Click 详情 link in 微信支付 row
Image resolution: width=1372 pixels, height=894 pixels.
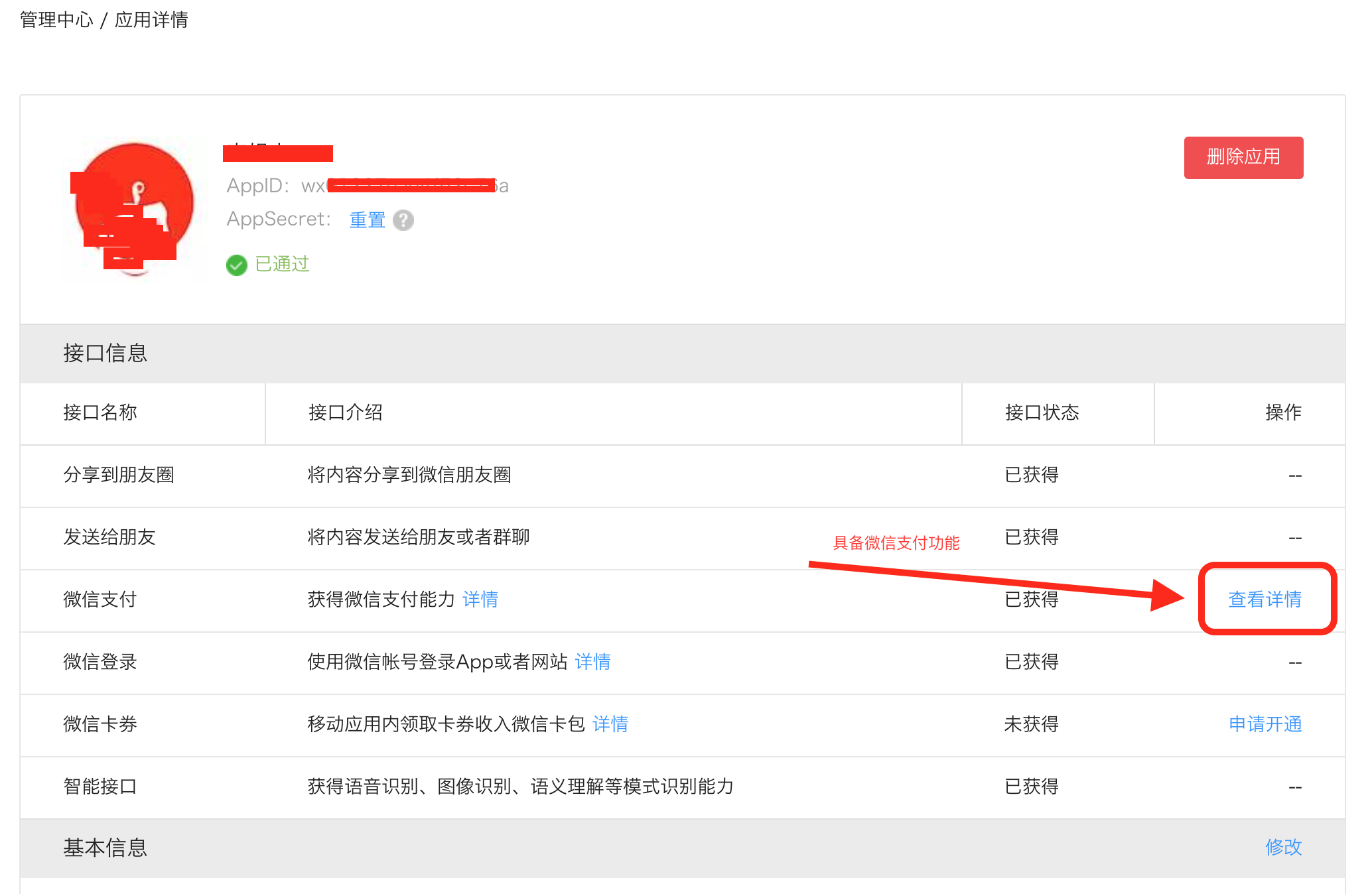[x=480, y=599]
